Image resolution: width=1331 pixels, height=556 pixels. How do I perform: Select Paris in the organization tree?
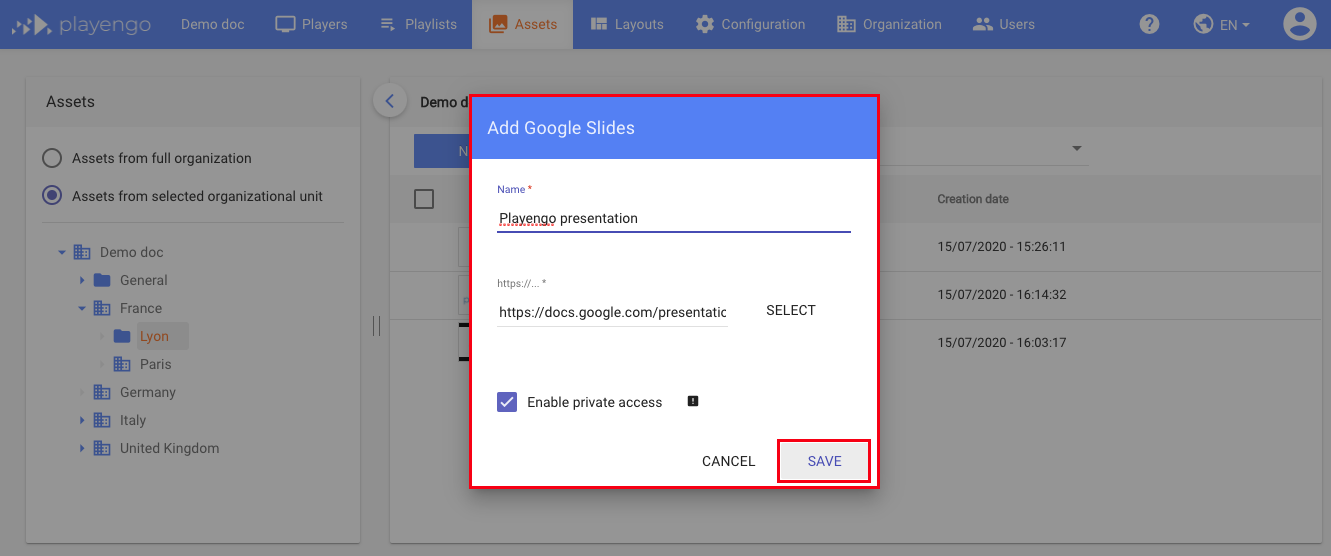click(x=156, y=364)
